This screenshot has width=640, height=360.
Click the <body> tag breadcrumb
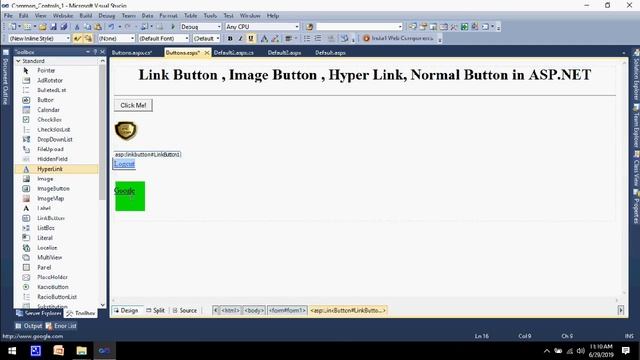(x=254, y=311)
